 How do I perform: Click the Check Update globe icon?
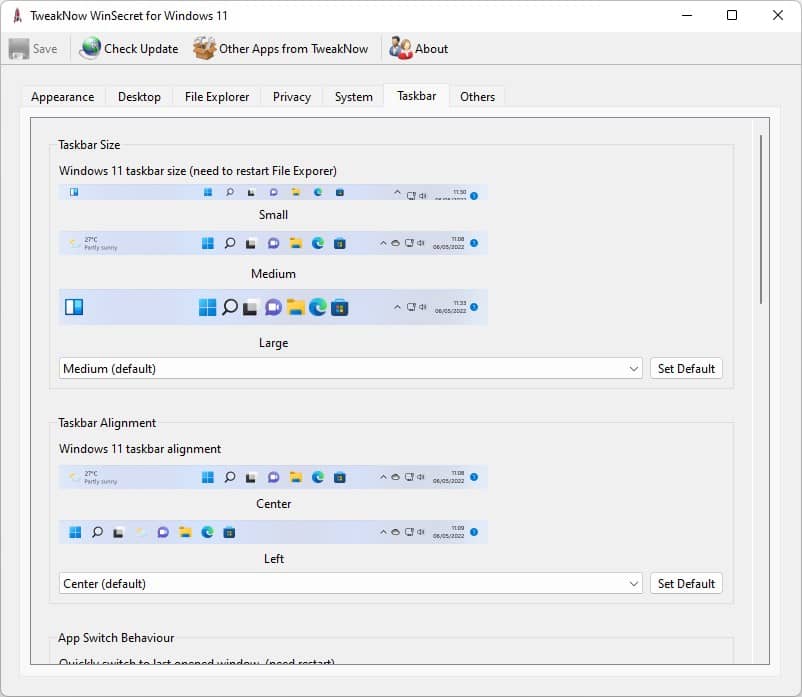(x=91, y=48)
